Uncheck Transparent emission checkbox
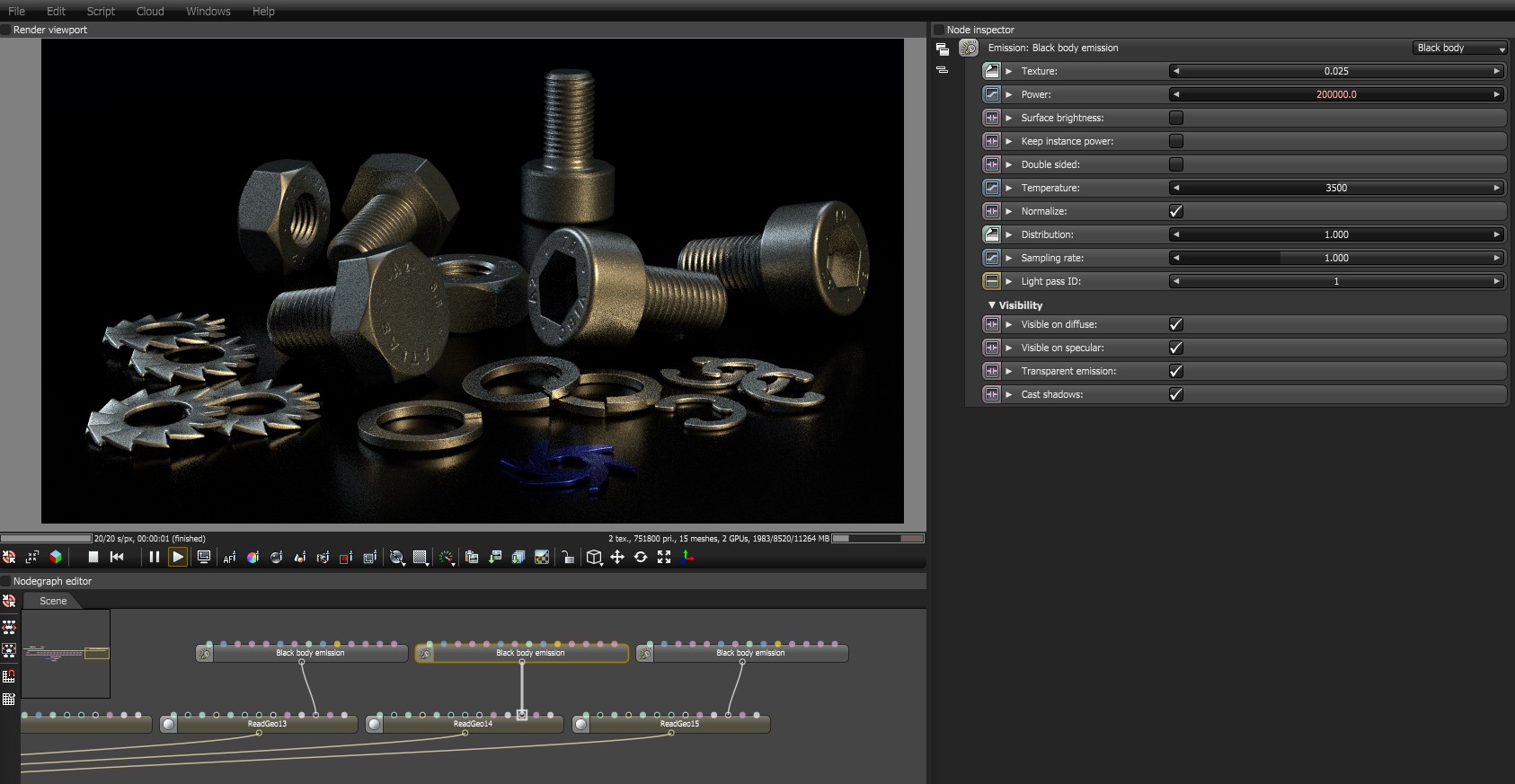Image resolution: width=1515 pixels, height=784 pixels. point(1175,371)
